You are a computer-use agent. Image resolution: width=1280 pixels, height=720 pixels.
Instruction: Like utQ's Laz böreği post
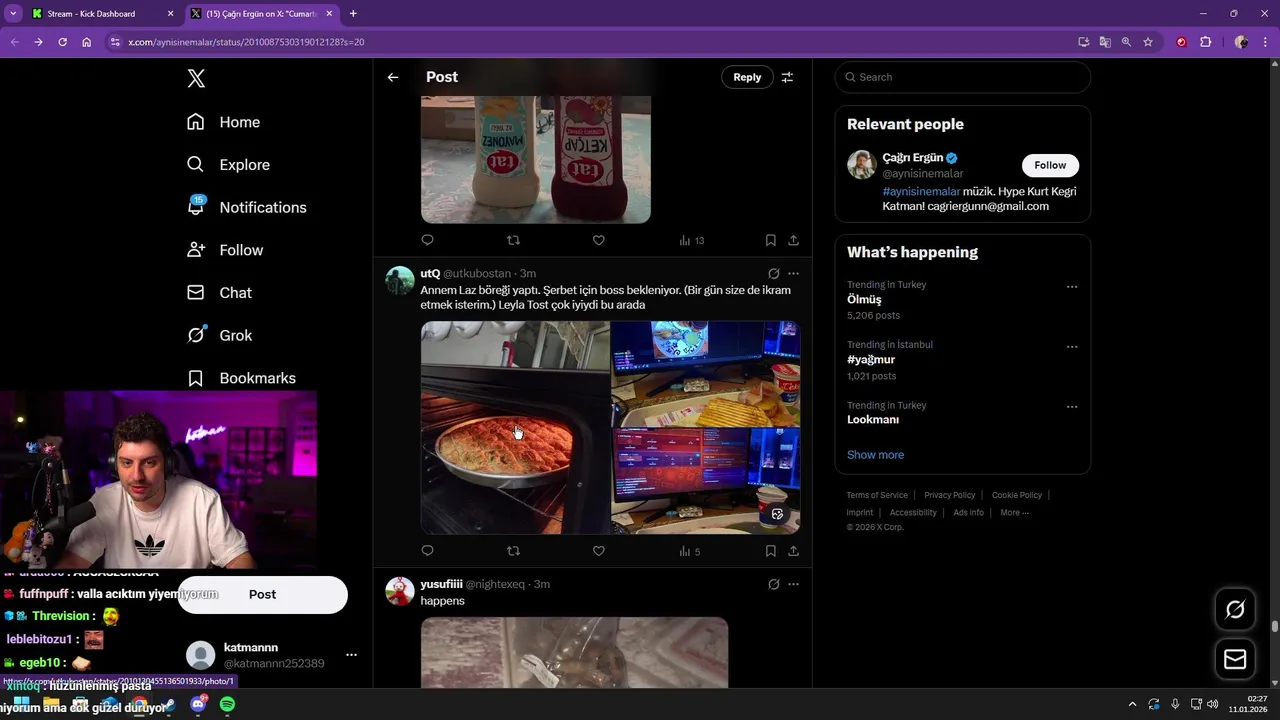598,551
